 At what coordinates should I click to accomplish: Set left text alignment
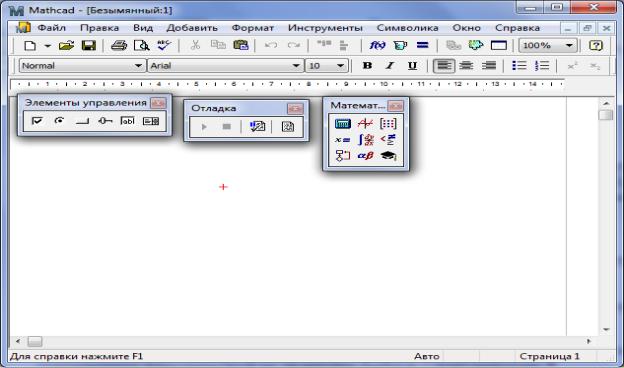[443, 66]
